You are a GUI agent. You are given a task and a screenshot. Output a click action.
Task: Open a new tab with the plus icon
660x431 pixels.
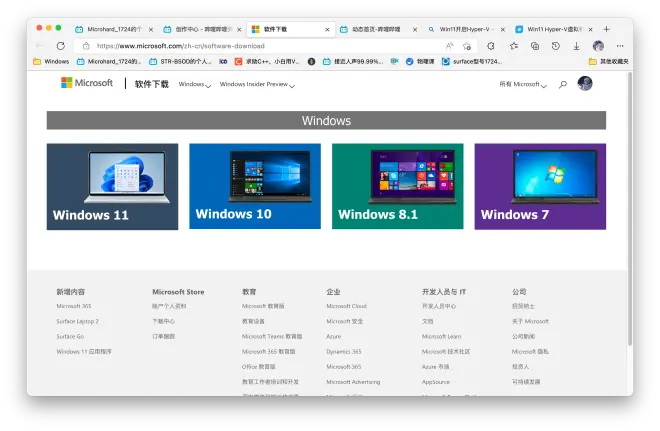pos(607,29)
